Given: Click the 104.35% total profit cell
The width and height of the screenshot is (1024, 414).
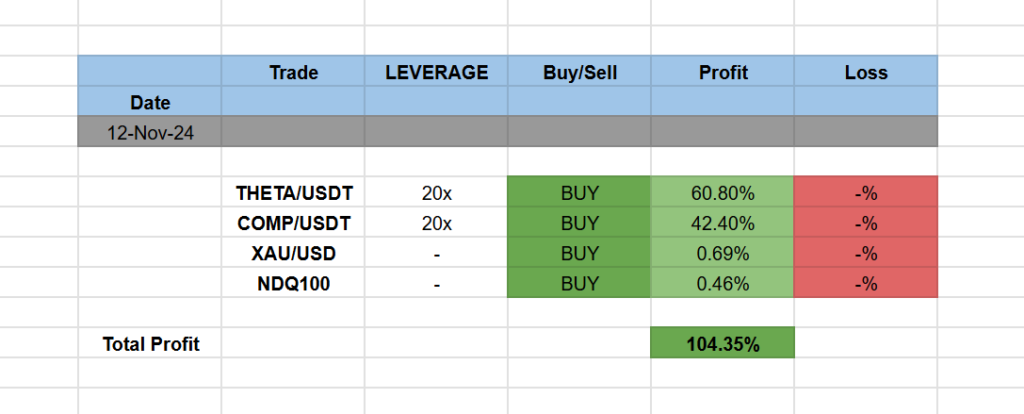Looking at the screenshot, I should [x=722, y=344].
